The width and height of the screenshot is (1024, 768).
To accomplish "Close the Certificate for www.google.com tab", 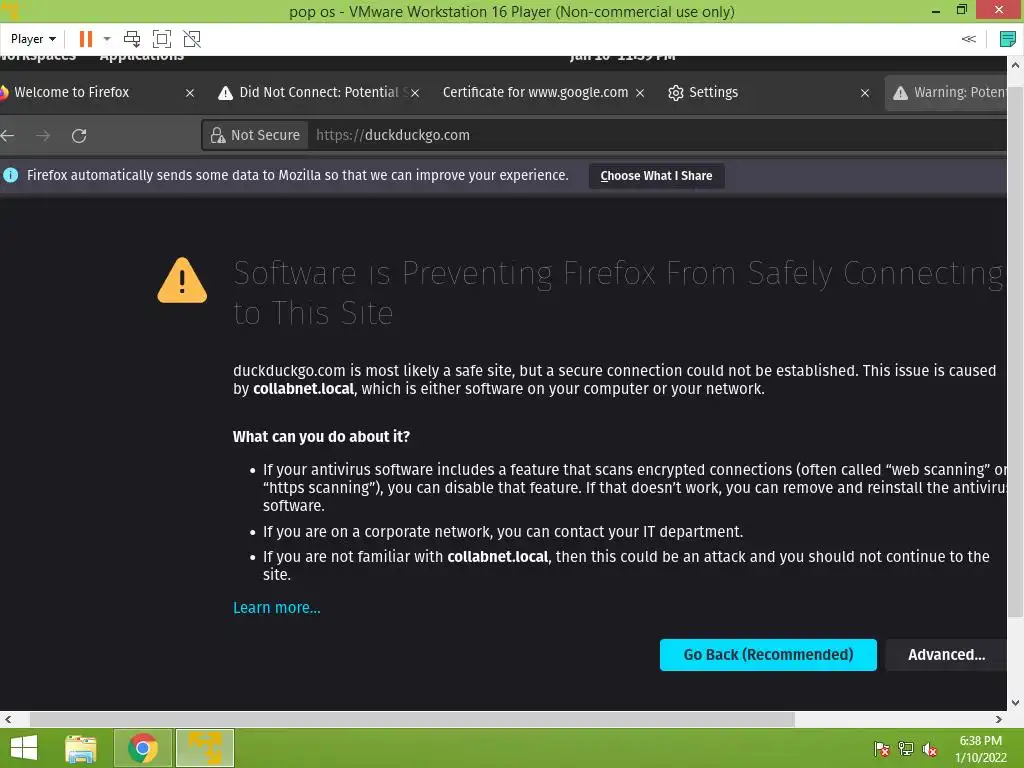I will tap(640, 93).
